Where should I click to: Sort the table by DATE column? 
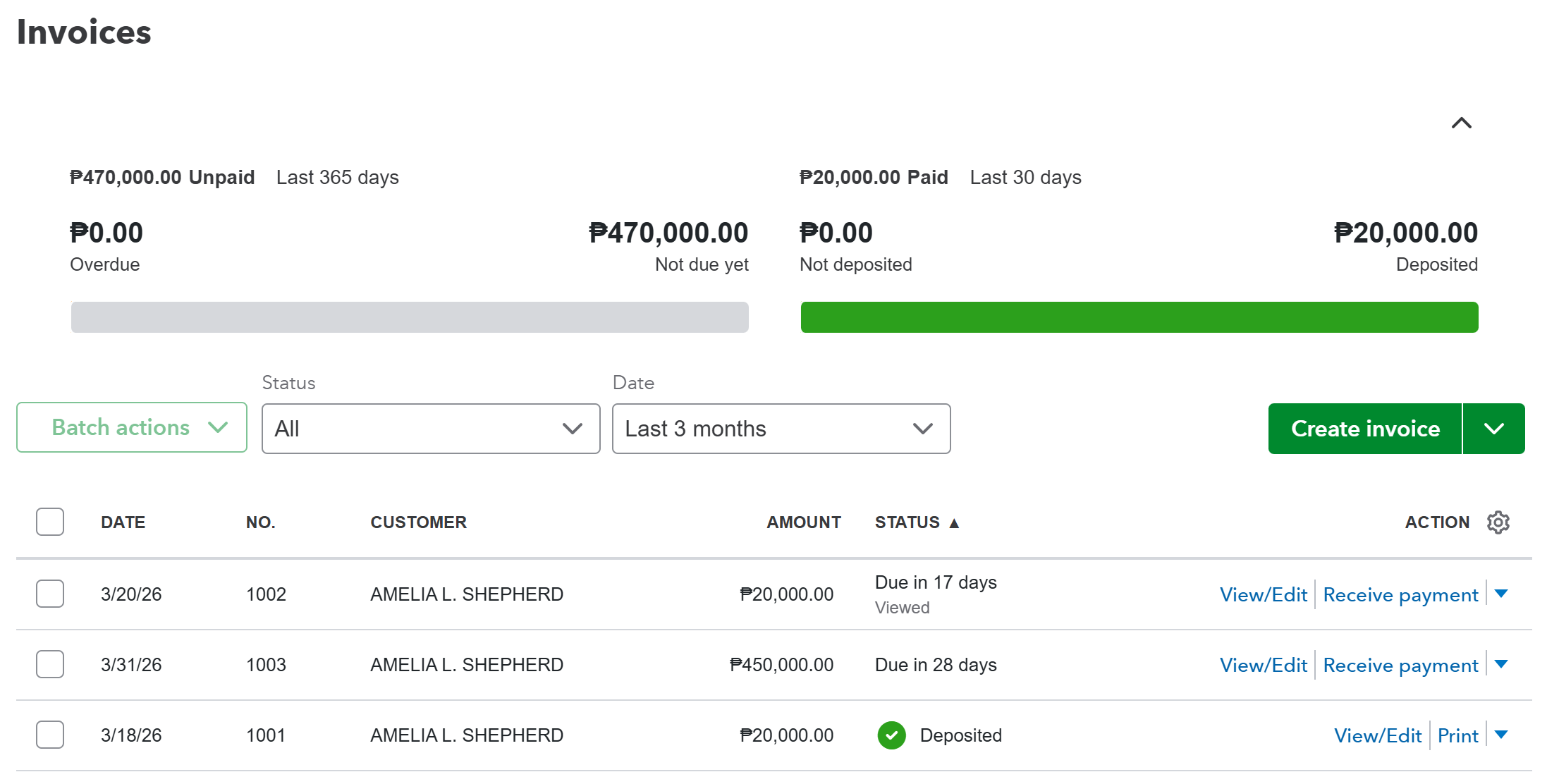tap(123, 522)
